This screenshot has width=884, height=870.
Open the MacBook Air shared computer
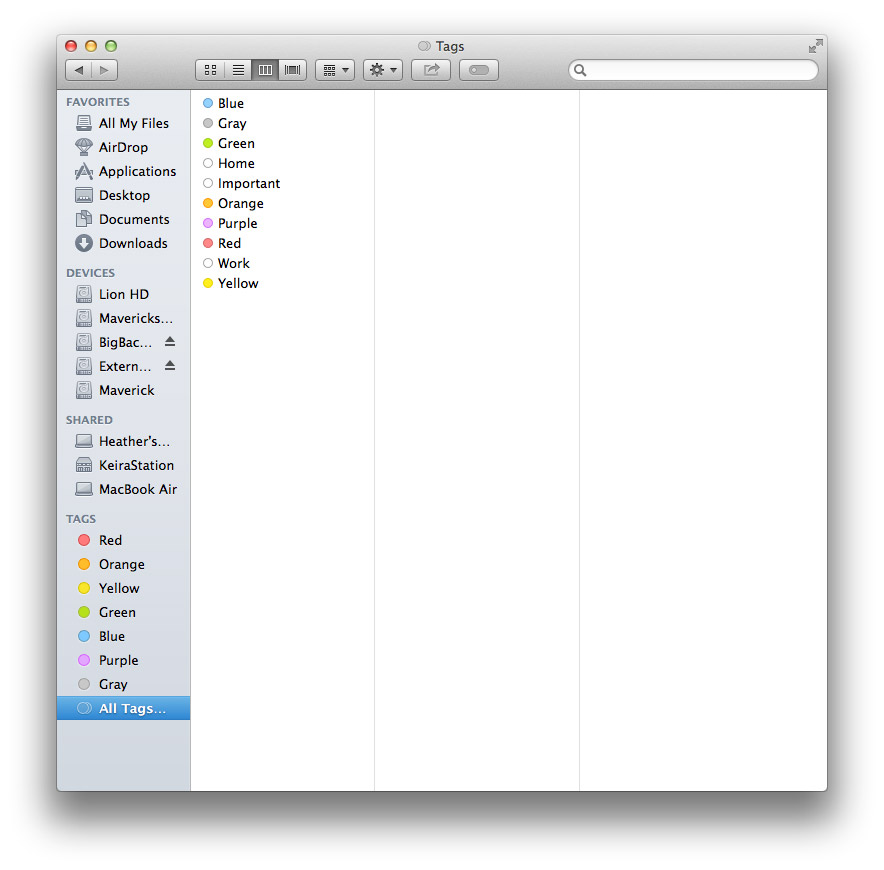click(123, 489)
